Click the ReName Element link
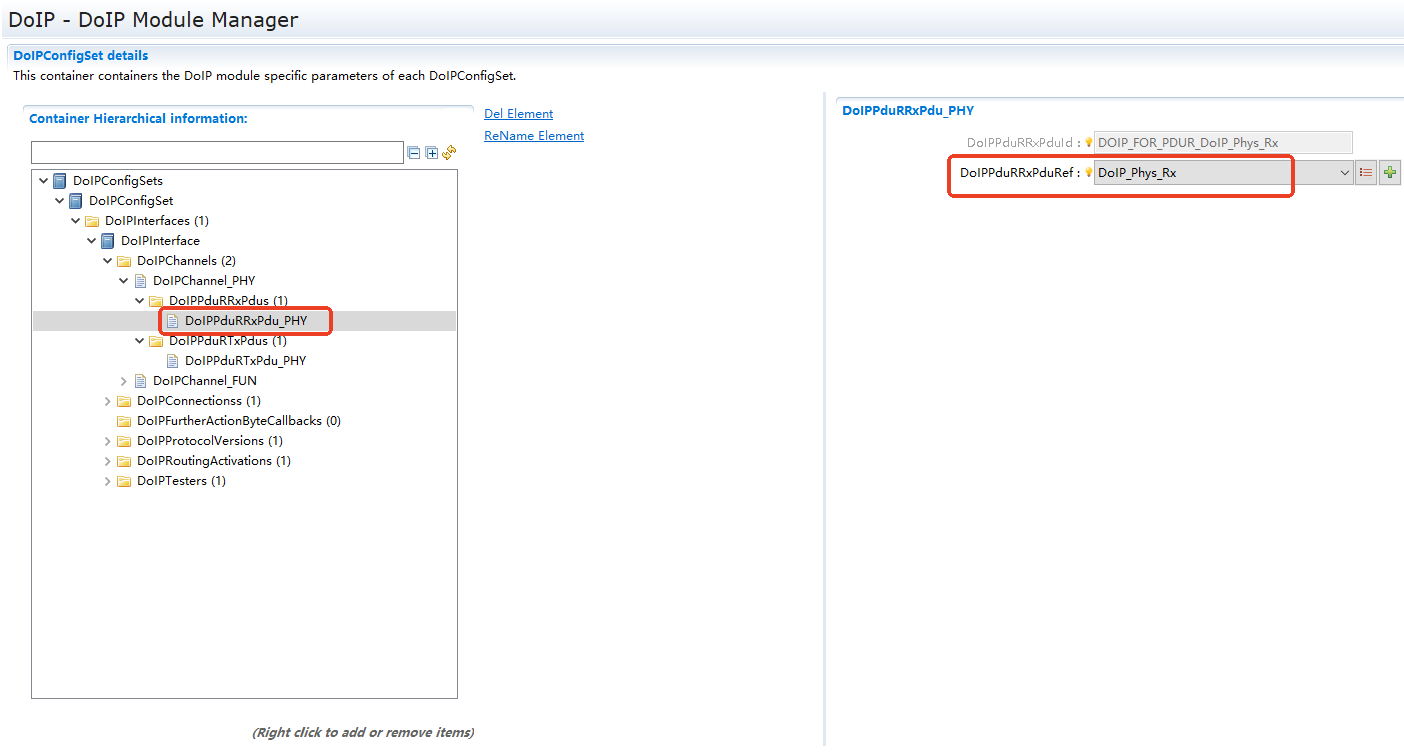 534,136
